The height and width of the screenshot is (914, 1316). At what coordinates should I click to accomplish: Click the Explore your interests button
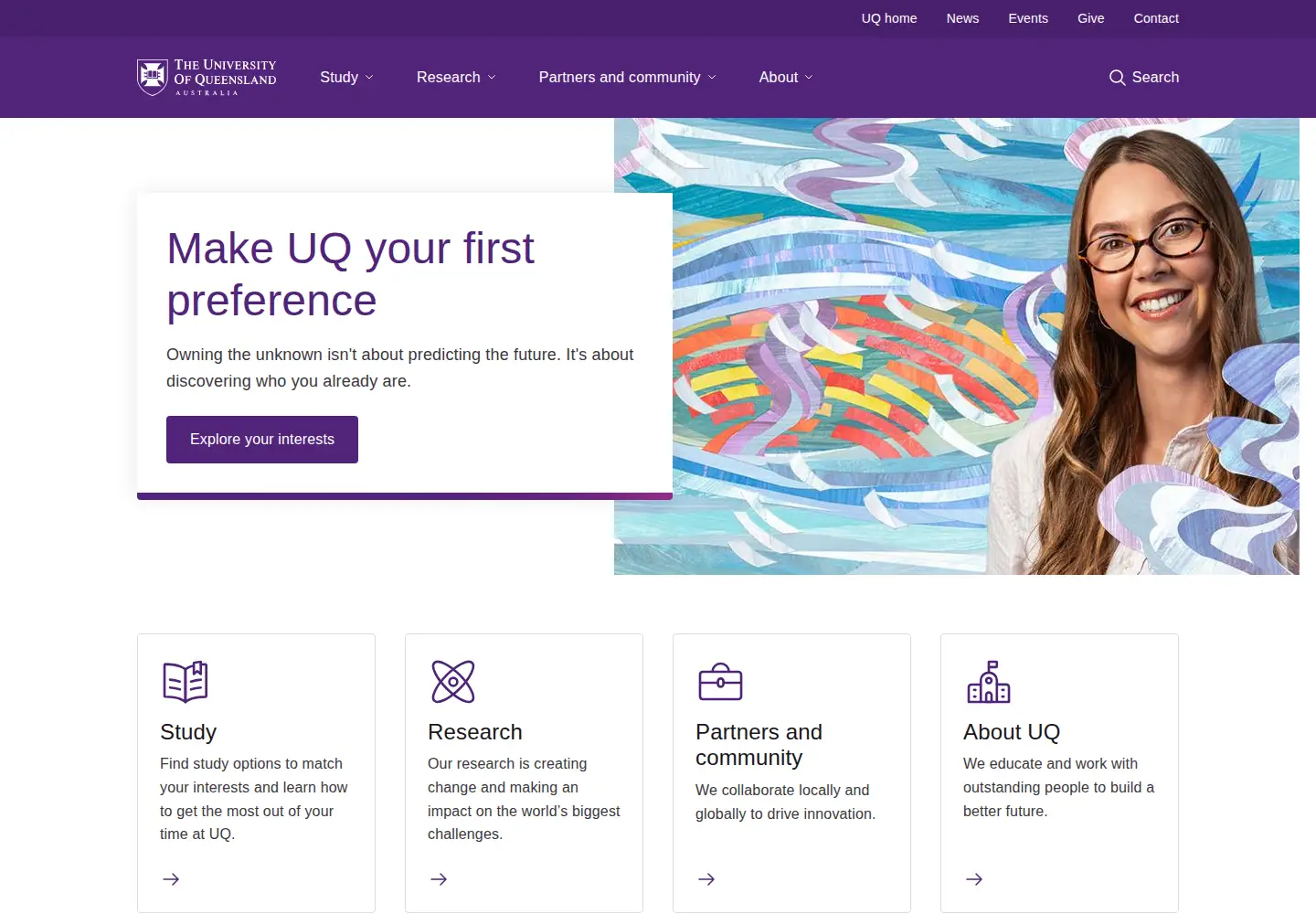[262, 440]
